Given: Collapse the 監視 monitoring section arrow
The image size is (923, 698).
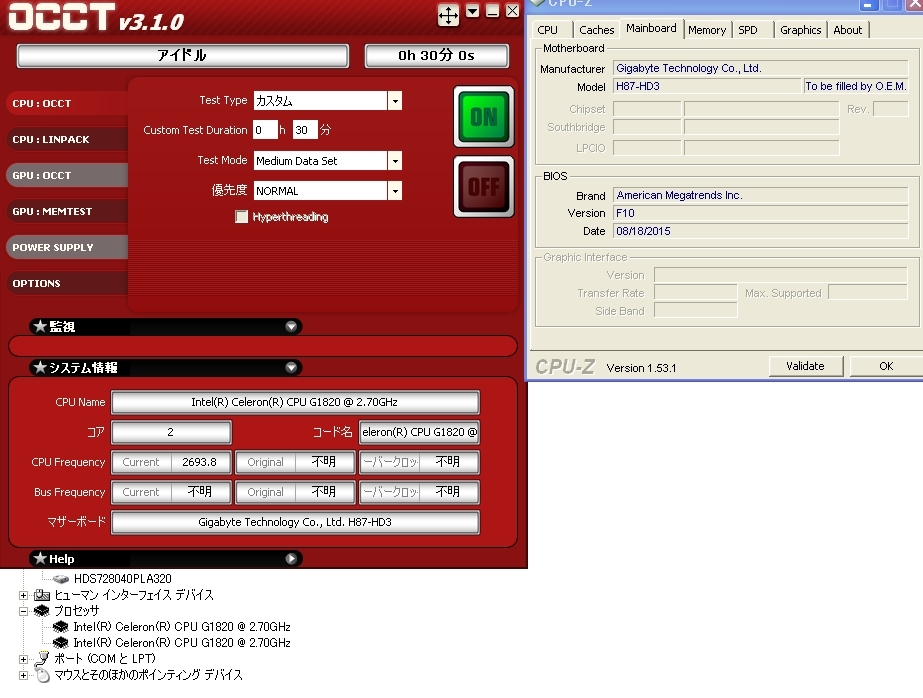Looking at the screenshot, I should coord(291,327).
